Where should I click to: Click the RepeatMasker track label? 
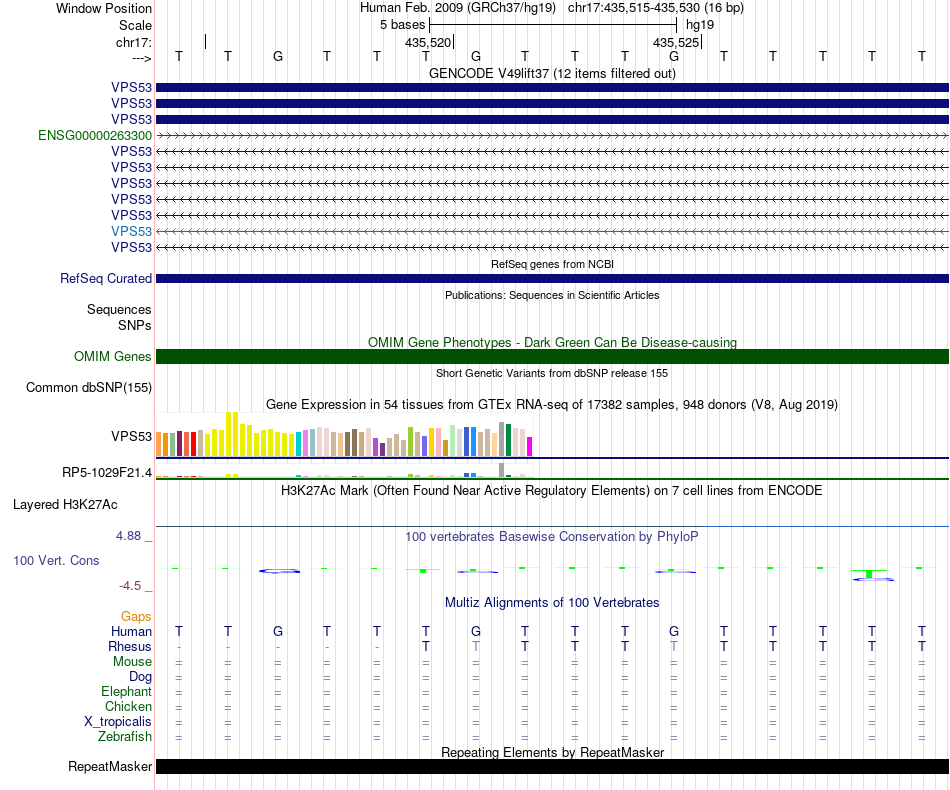coord(110,766)
